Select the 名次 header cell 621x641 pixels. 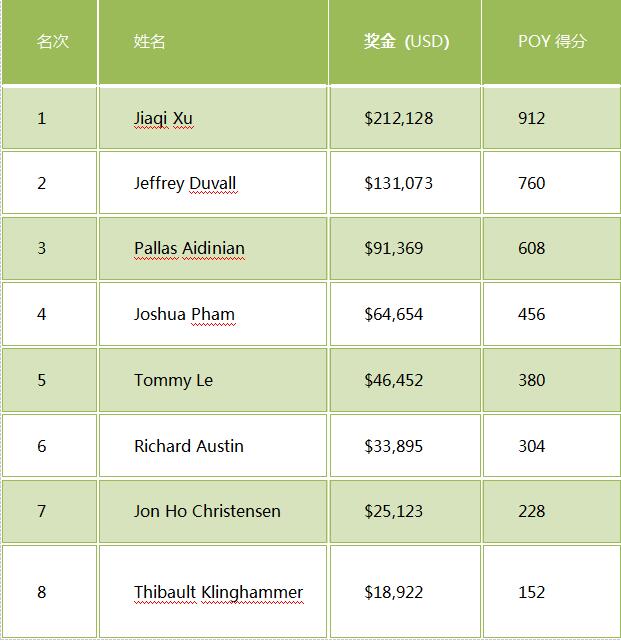pyautogui.click(x=49, y=42)
